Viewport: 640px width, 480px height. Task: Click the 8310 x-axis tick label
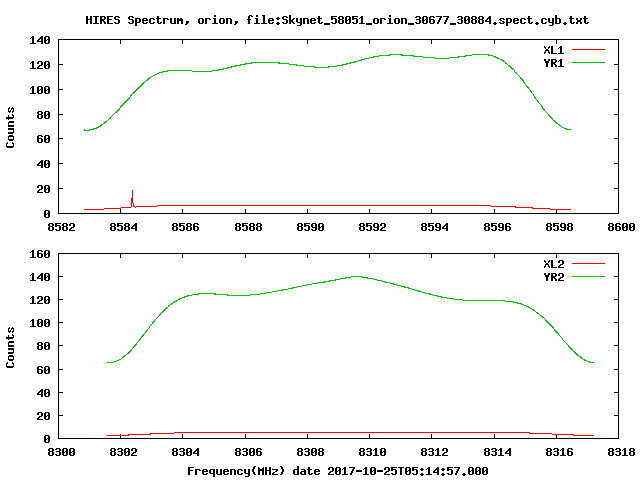pyautogui.click(x=372, y=453)
